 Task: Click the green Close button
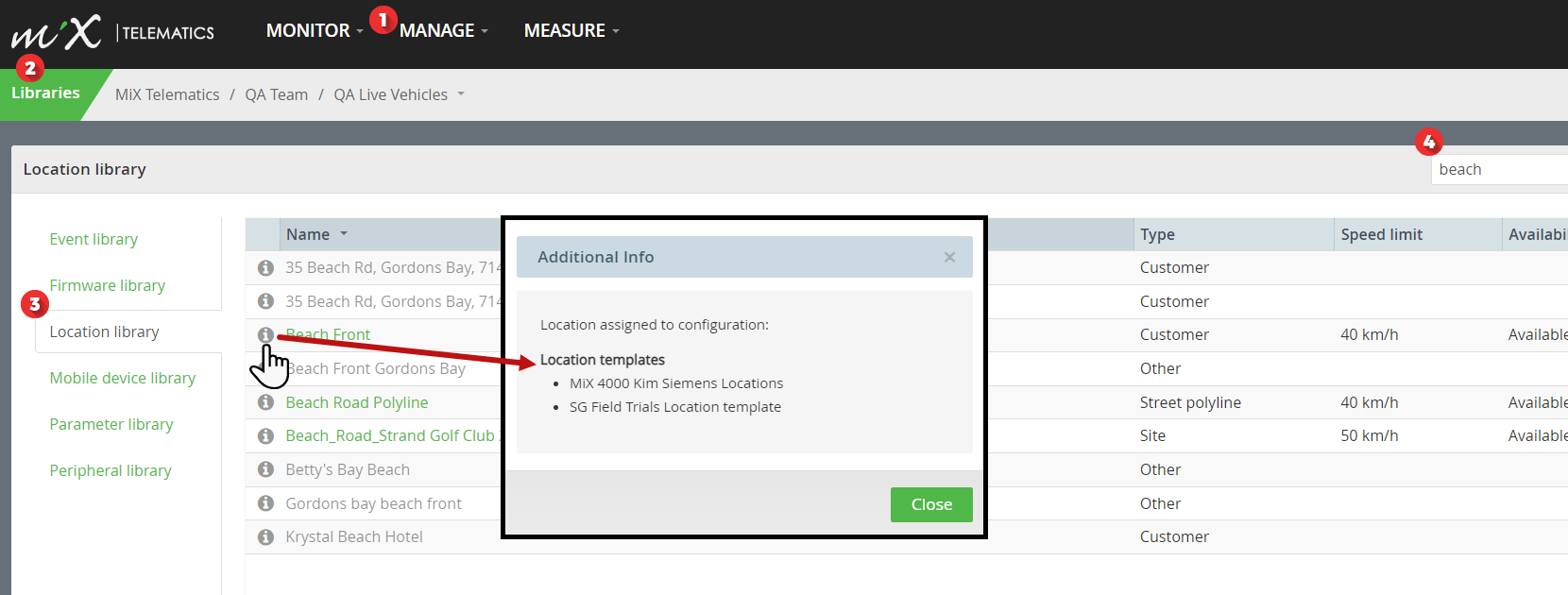click(x=931, y=505)
